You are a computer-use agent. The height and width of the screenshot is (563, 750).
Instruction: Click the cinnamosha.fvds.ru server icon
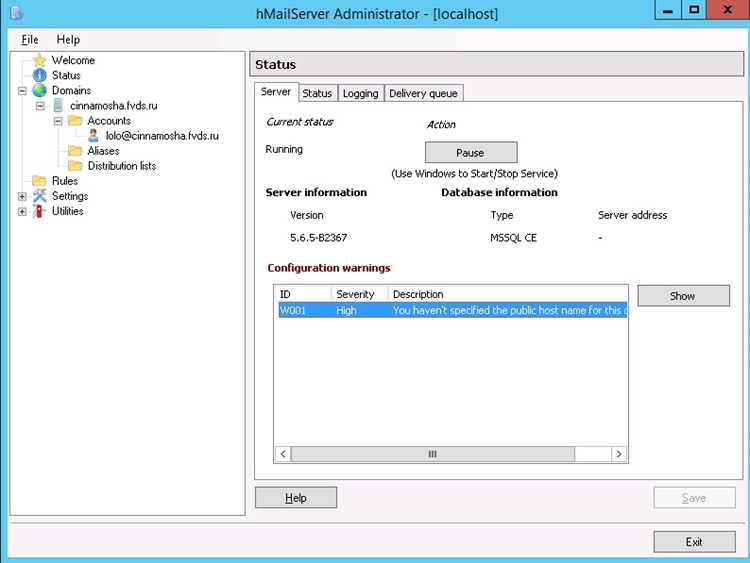[58, 105]
